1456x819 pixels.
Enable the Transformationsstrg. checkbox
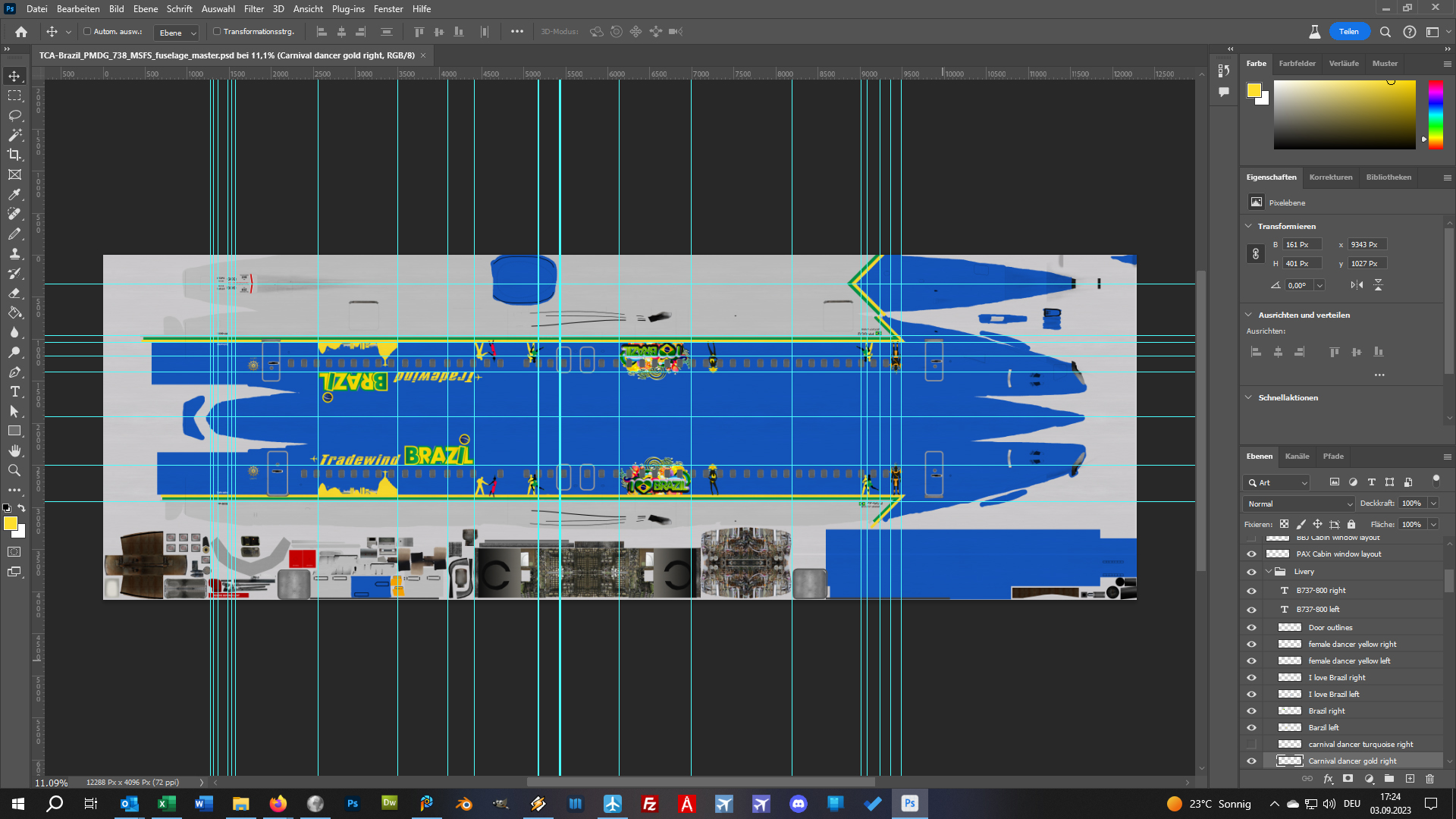tap(217, 32)
